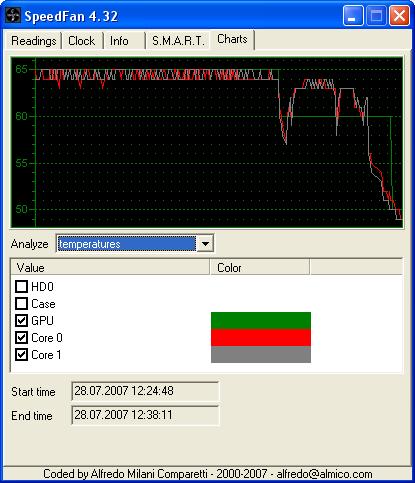The width and height of the screenshot is (415, 483).
Task: Click the HD0 label text
Action: pyautogui.click(x=42, y=287)
